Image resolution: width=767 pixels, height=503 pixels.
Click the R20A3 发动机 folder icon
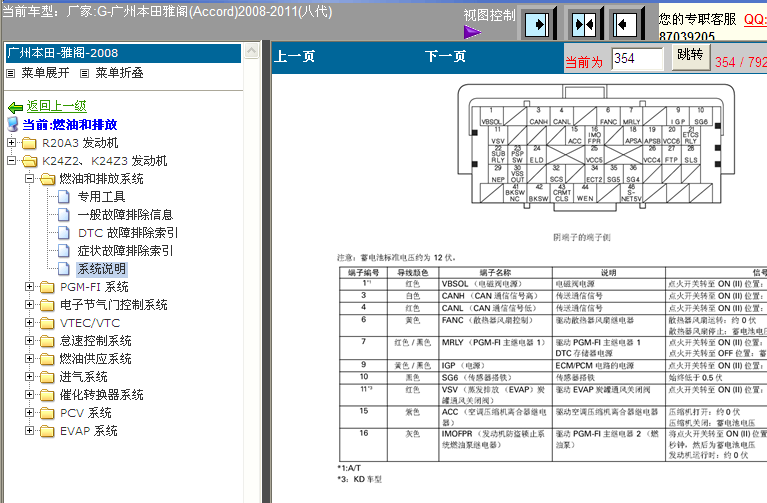click(29, 143)
